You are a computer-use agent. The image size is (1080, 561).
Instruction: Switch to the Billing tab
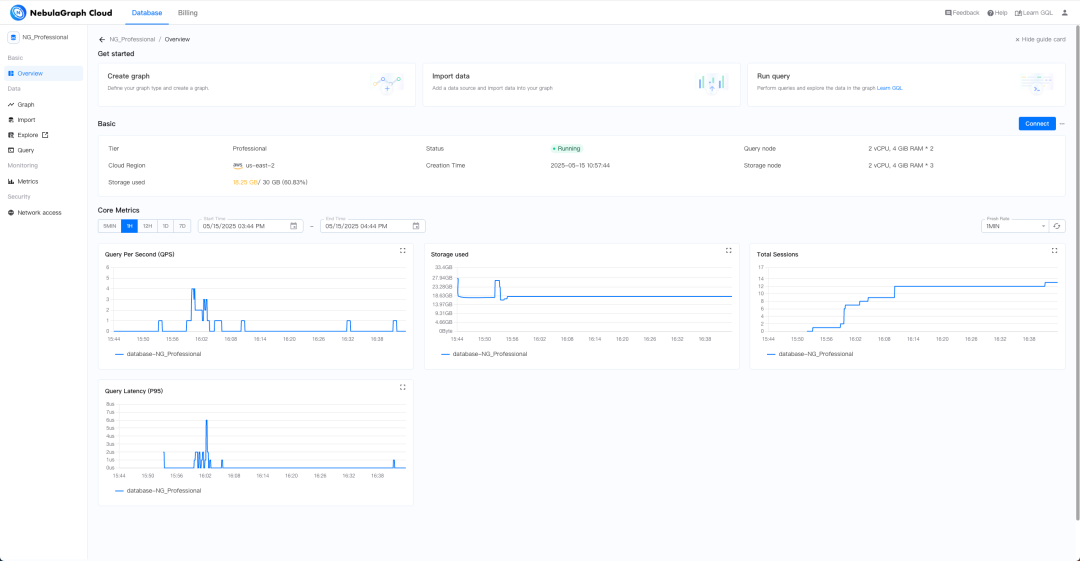point(187,13)
